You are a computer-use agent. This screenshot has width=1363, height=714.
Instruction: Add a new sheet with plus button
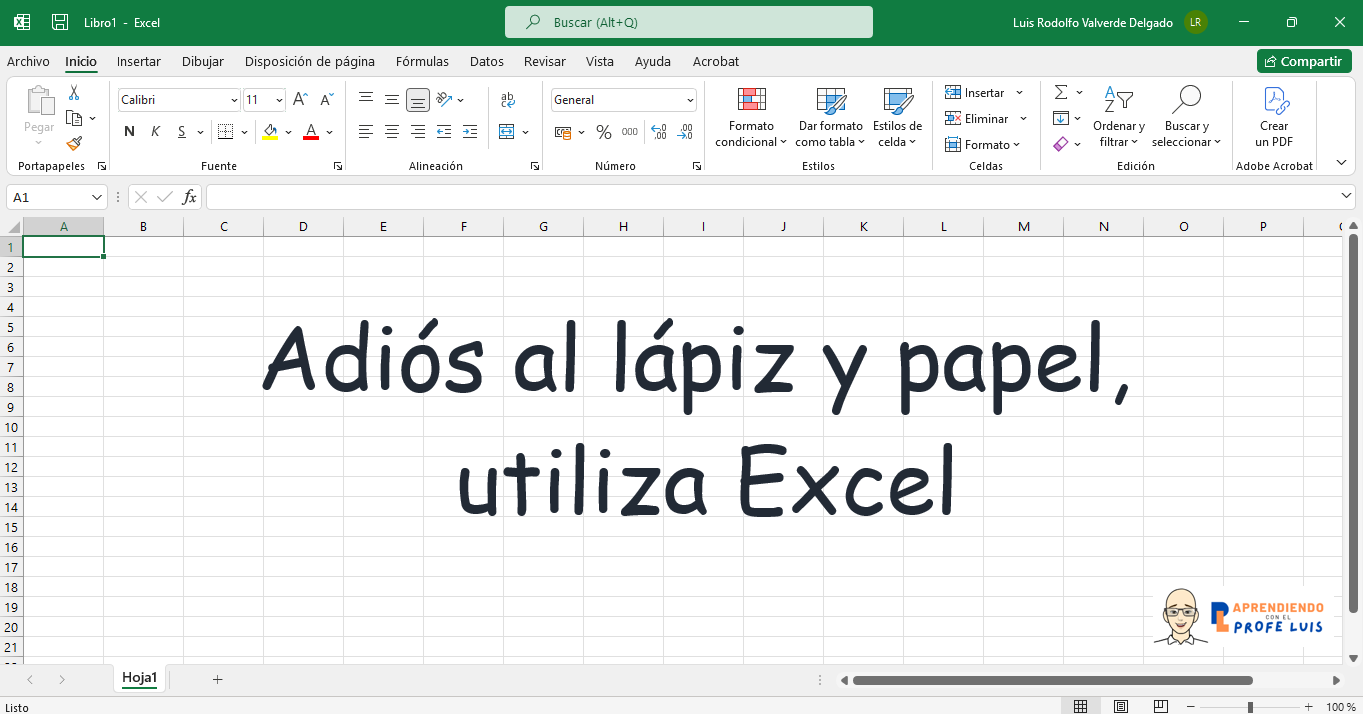point(217,679)
